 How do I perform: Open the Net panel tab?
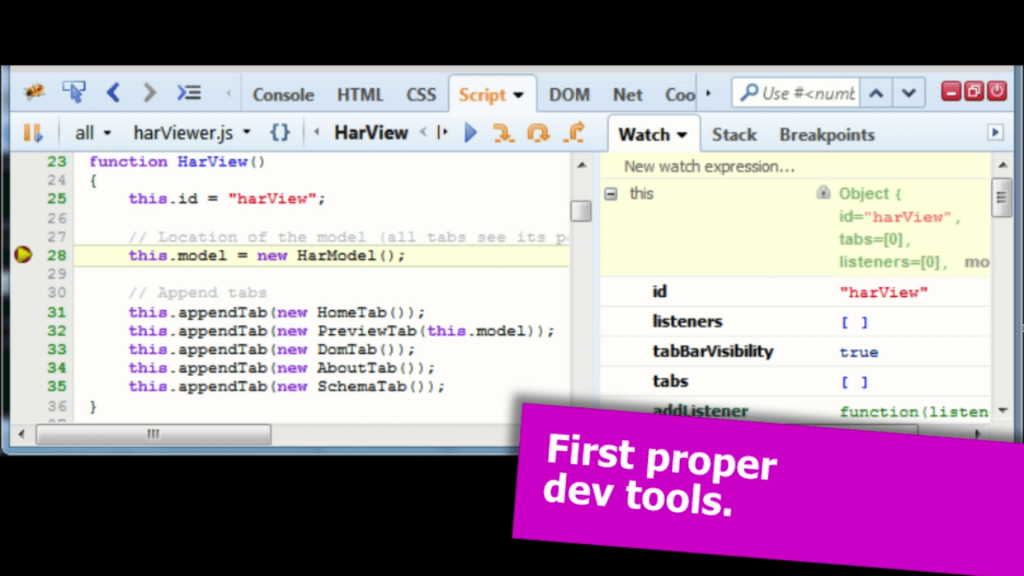tap(627, 95)
